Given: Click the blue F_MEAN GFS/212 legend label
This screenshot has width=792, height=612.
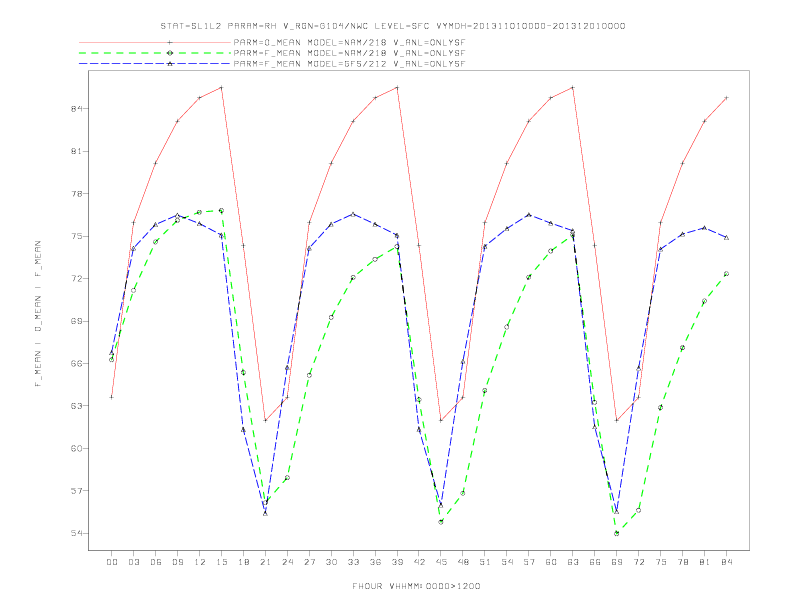Looking at the screenshot, I should point(349,64).
